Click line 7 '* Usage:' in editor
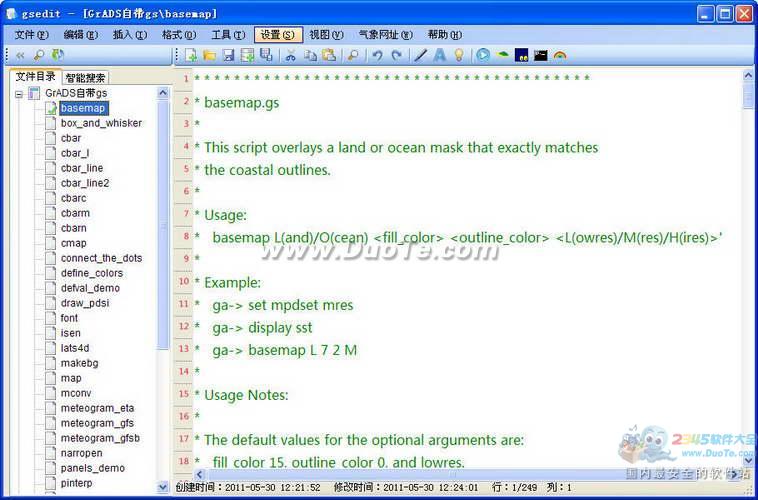The height and width of the screenshot is (500, 758). (221, 214)
